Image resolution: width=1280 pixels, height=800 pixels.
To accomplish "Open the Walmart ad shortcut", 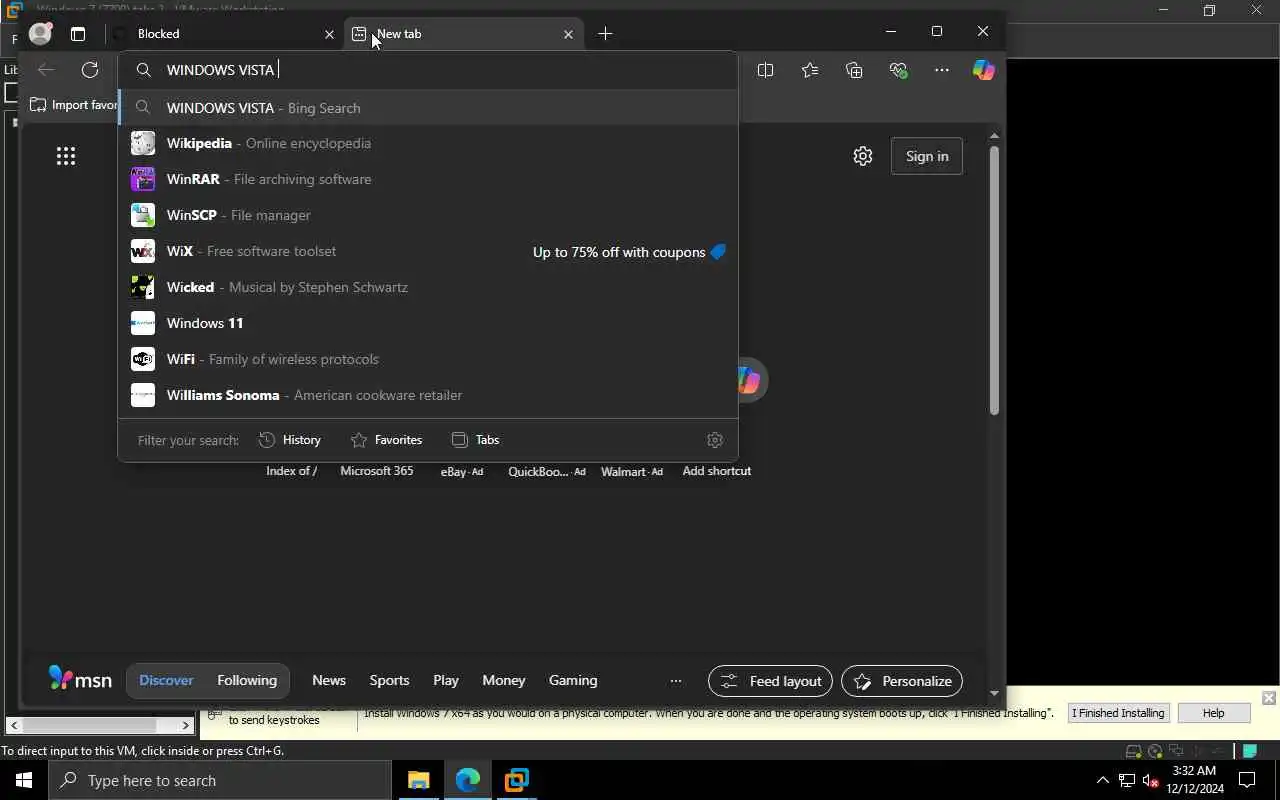I will tap(632, 471).
